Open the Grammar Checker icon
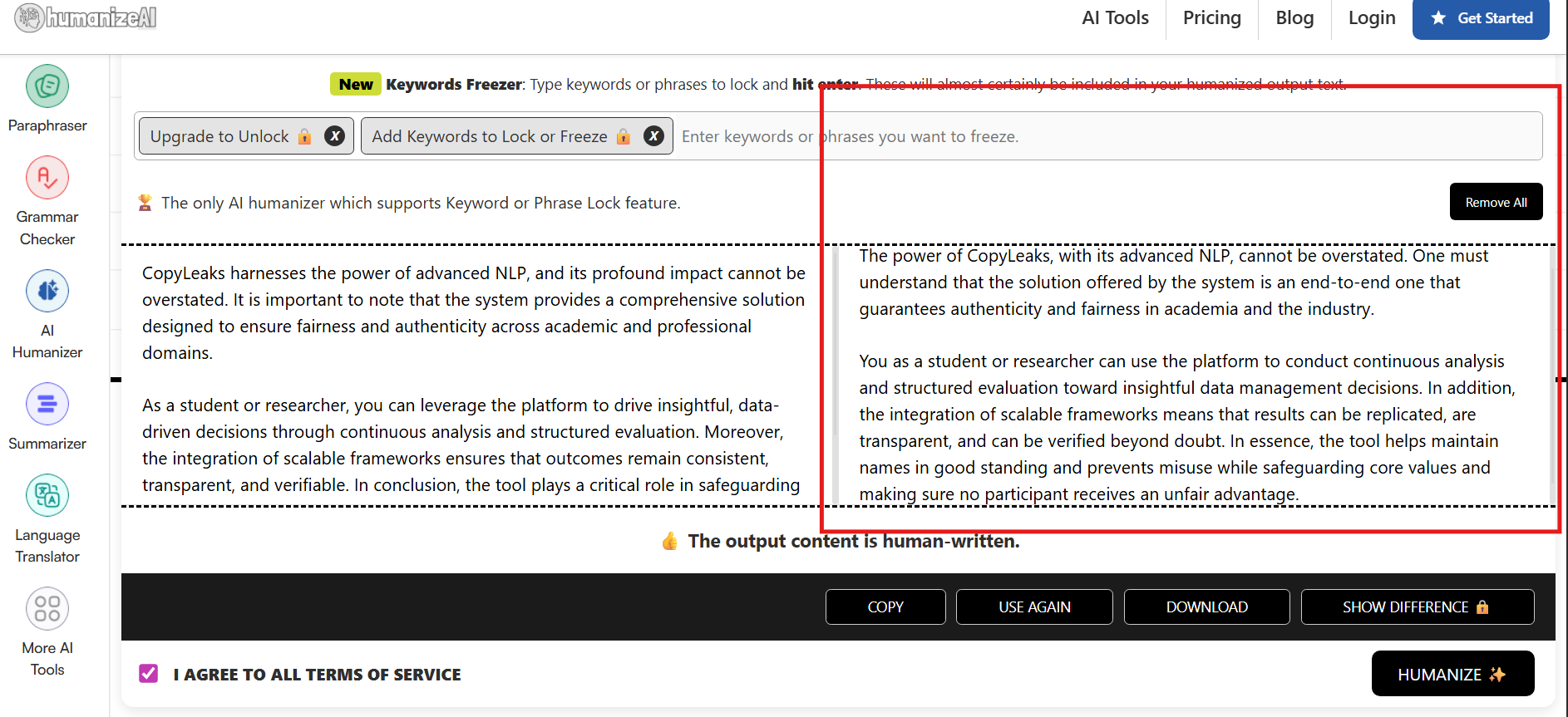The height and width of the screenshot is (717, 1568). (x=47, y=178)
